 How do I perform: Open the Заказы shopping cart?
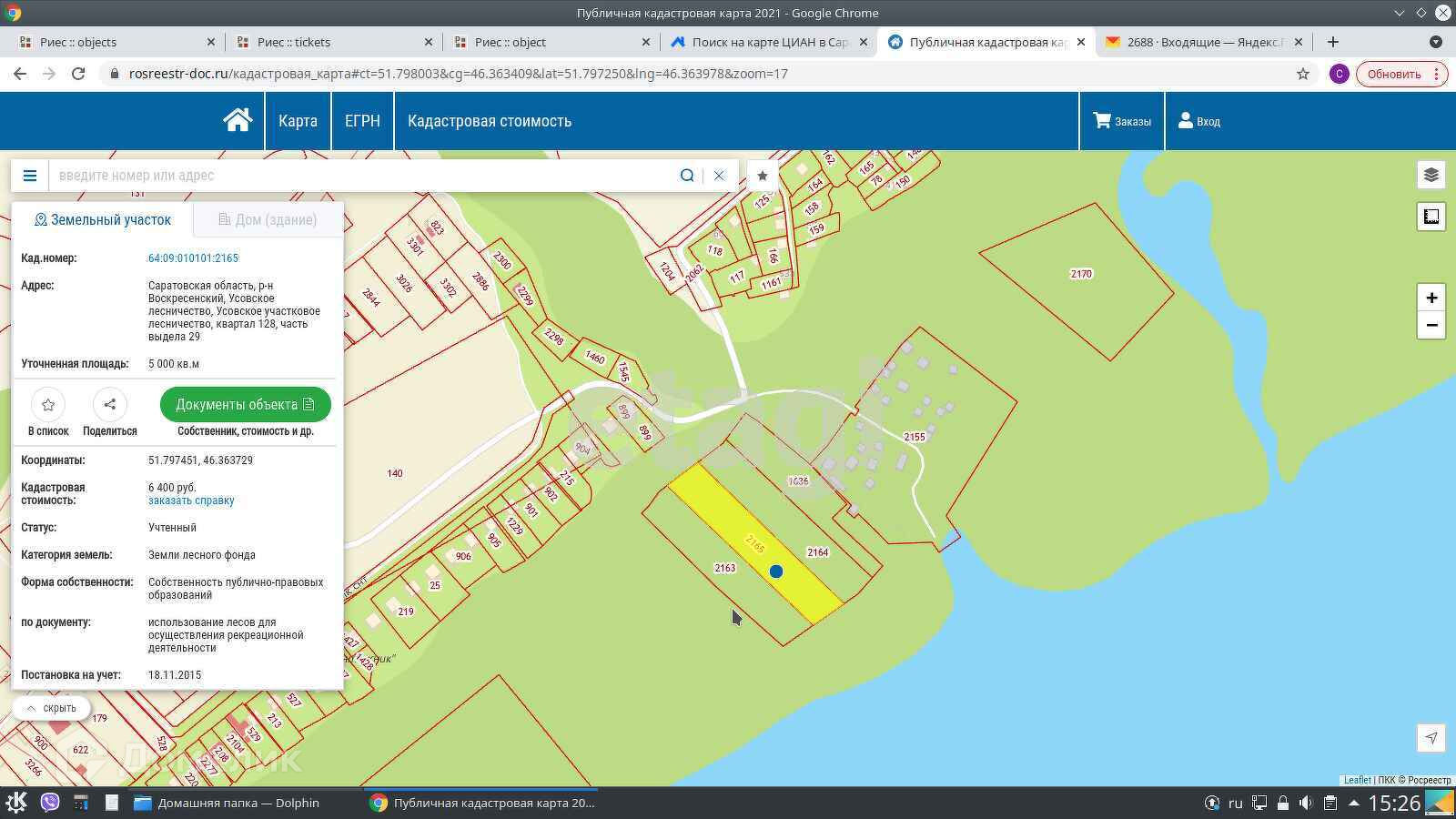pos(1121,121)
